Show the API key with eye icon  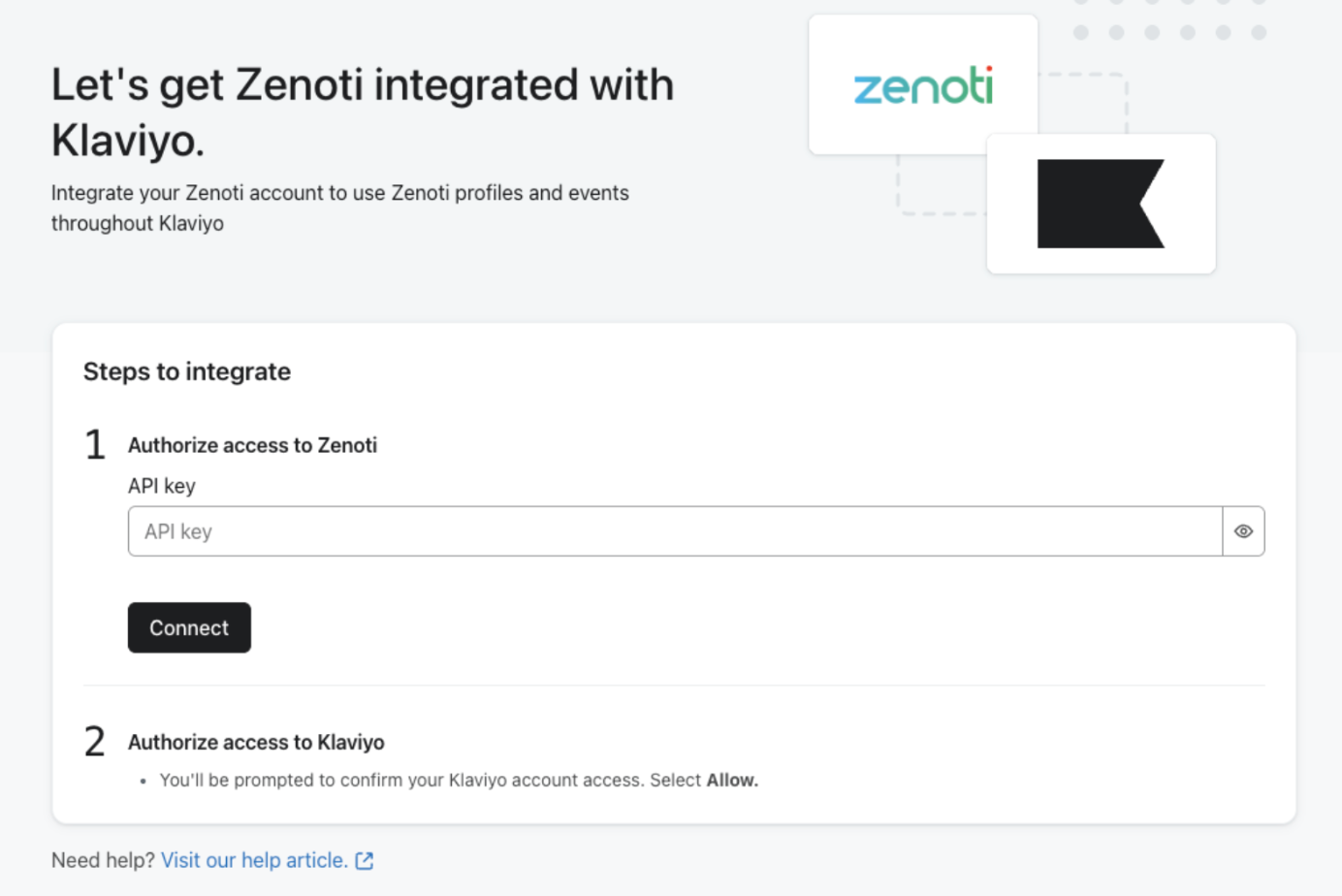click(1243, 531)
